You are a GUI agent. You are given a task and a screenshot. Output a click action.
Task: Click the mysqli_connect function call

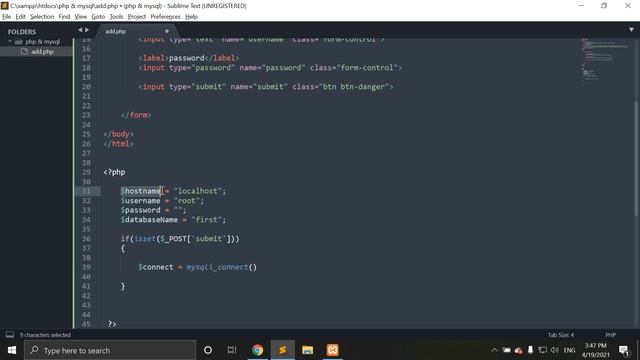(x=217, y=267)
